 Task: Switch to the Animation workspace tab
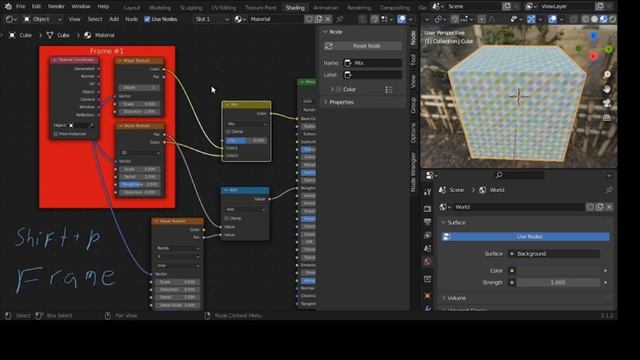(x=326, y=8)
